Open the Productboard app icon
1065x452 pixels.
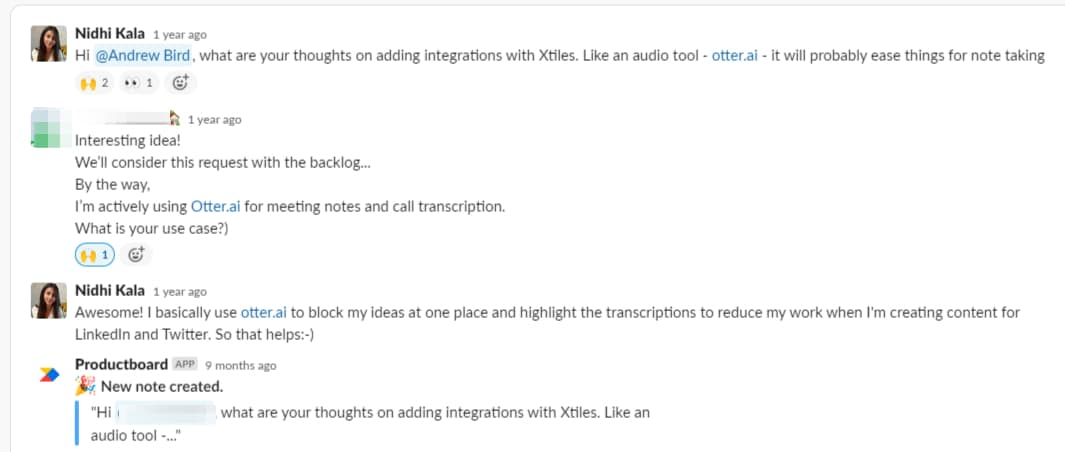tap(49, 374)
